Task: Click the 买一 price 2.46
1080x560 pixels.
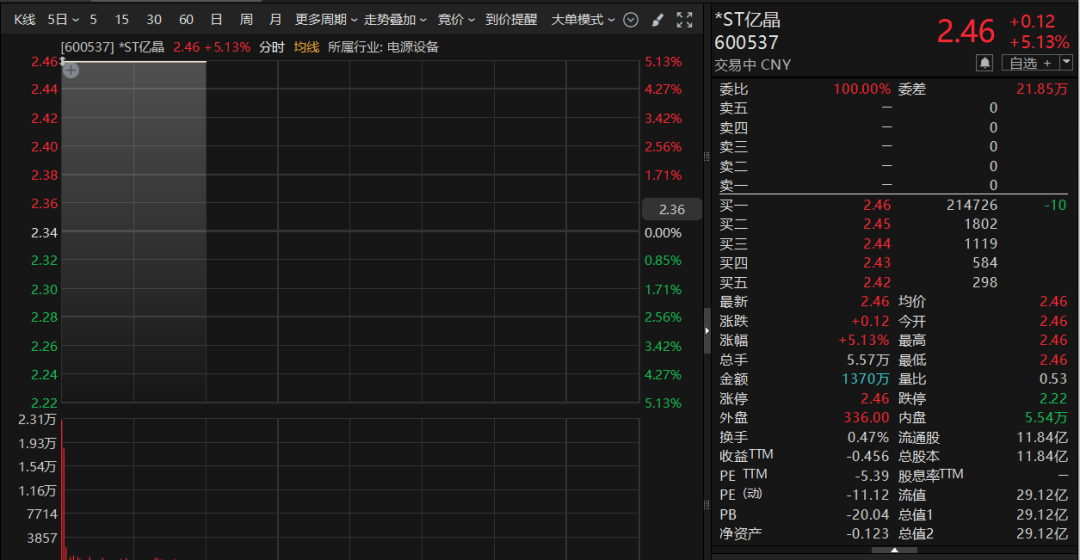Action: [x=877, y=205]
